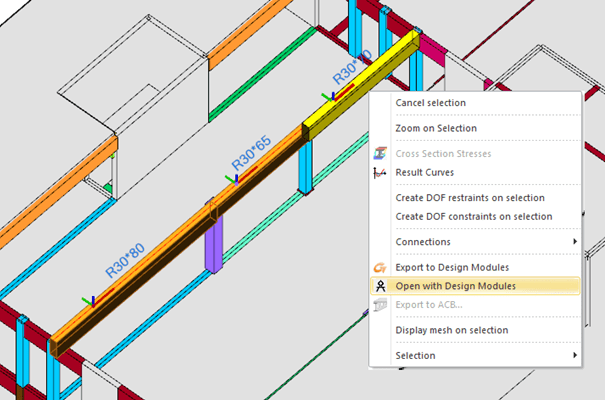Click the cyan column below yellow beam
Image resolution: width=605 pixels, height=400 pixels.
click(306, 168)
